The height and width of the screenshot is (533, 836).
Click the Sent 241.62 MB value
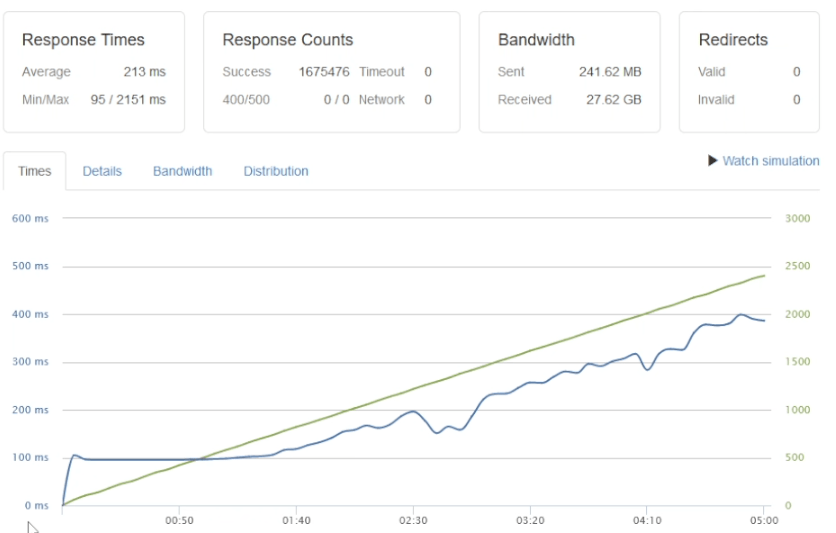[610, 72]
